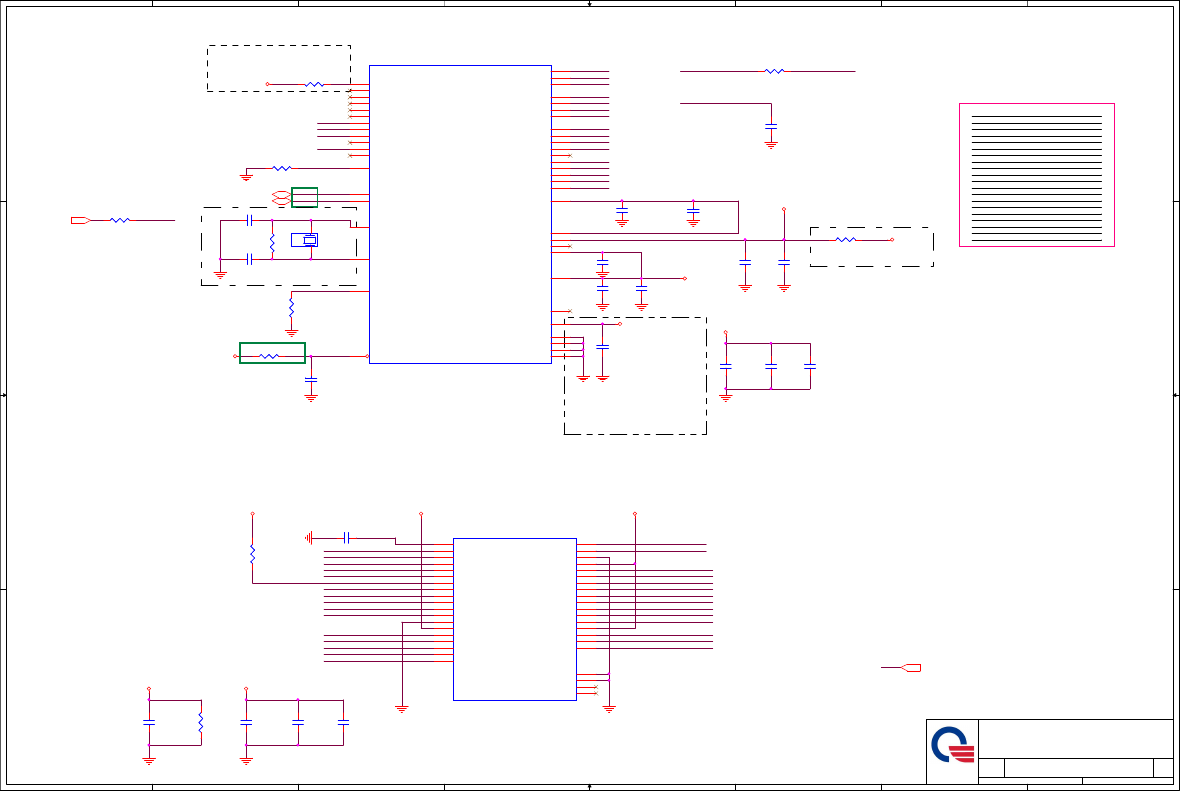Select the resistor on the long upper-right wire
Screen dimensions: 1180x791
coord(774,71)
